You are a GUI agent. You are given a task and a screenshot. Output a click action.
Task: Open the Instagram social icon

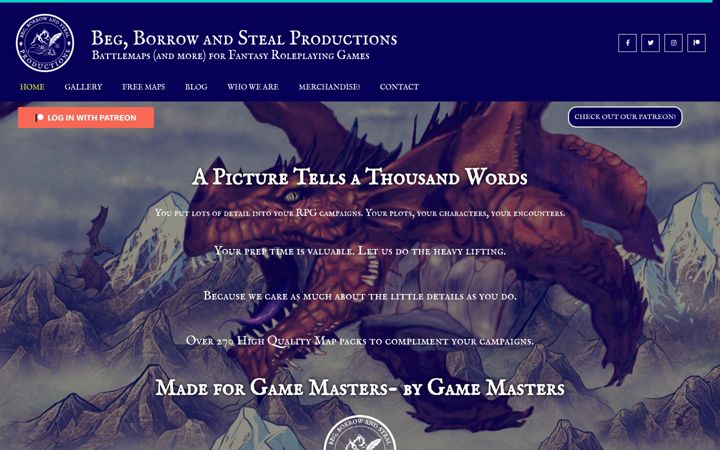[x=673, y=43]
